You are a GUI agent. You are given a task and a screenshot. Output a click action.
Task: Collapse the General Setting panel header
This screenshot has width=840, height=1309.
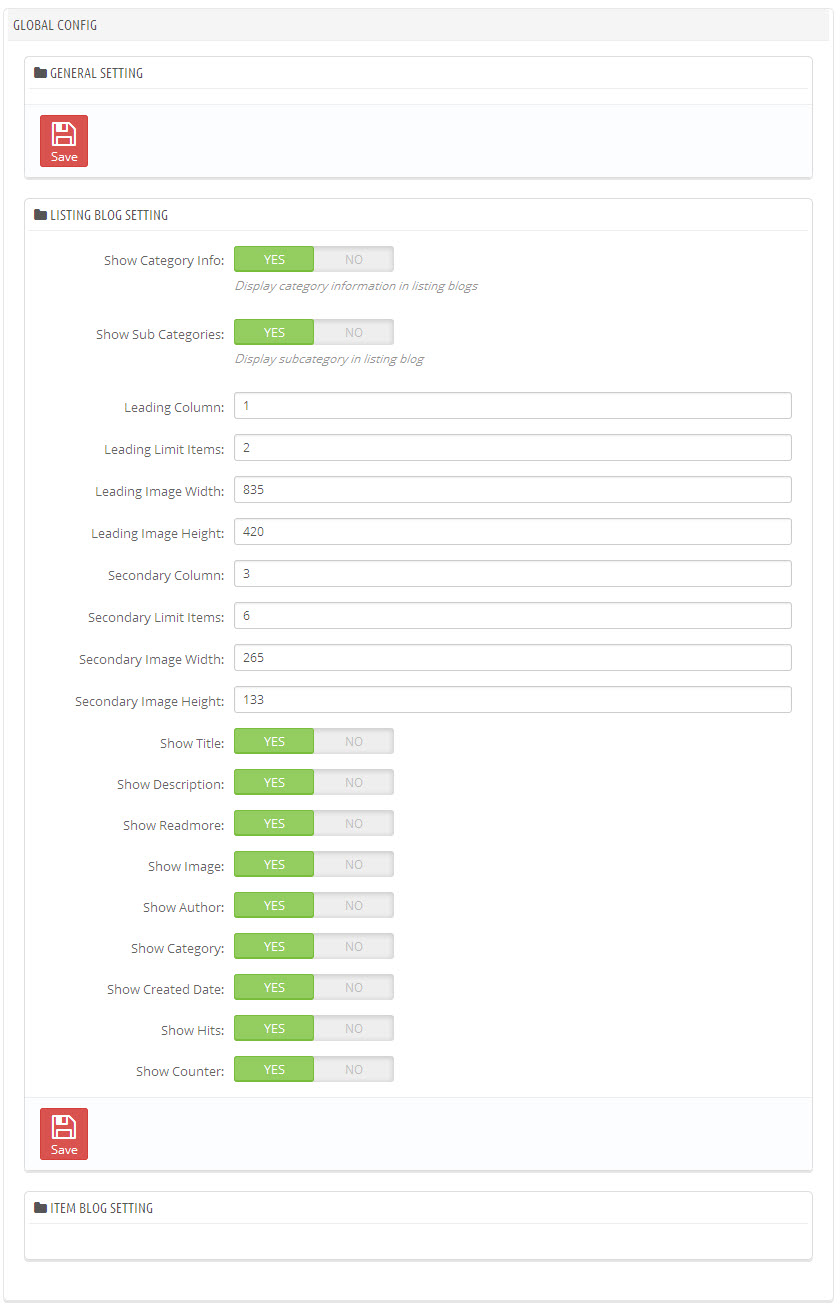(418, 73)
